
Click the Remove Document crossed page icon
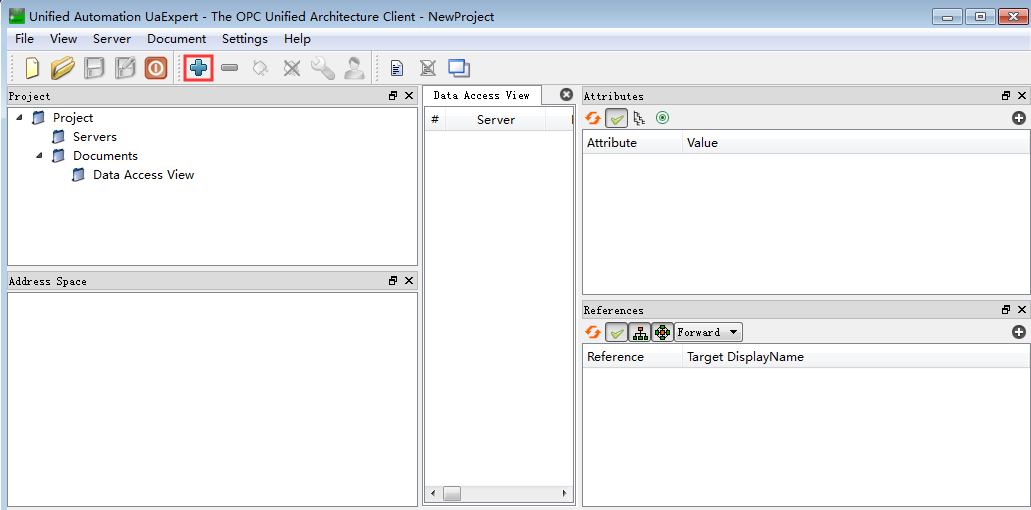(427, 68)
